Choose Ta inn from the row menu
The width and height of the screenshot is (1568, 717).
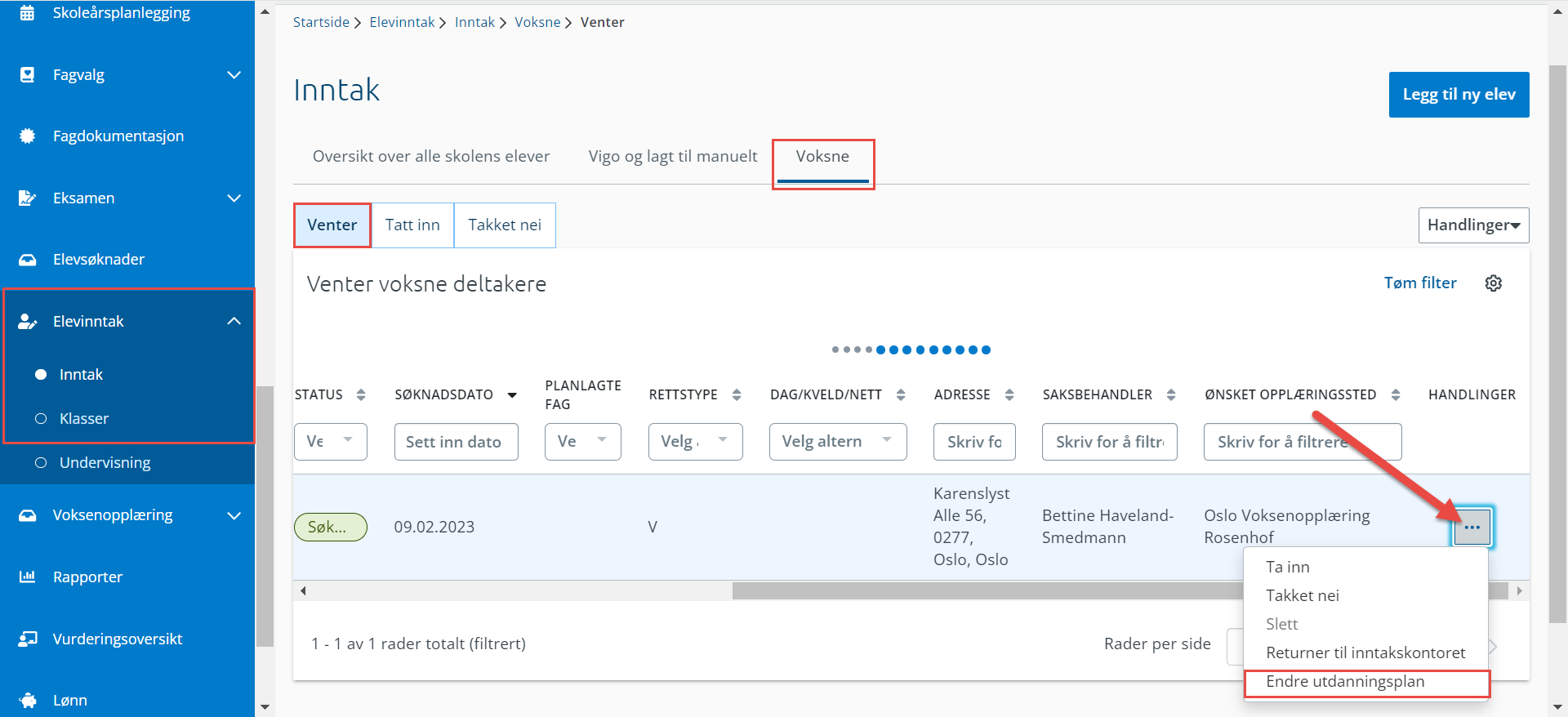[1288, 567]
